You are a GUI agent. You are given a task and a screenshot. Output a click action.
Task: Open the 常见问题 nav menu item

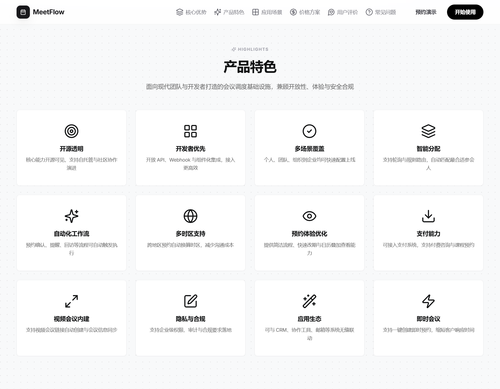pyautogui.click(x=381, y=12)
